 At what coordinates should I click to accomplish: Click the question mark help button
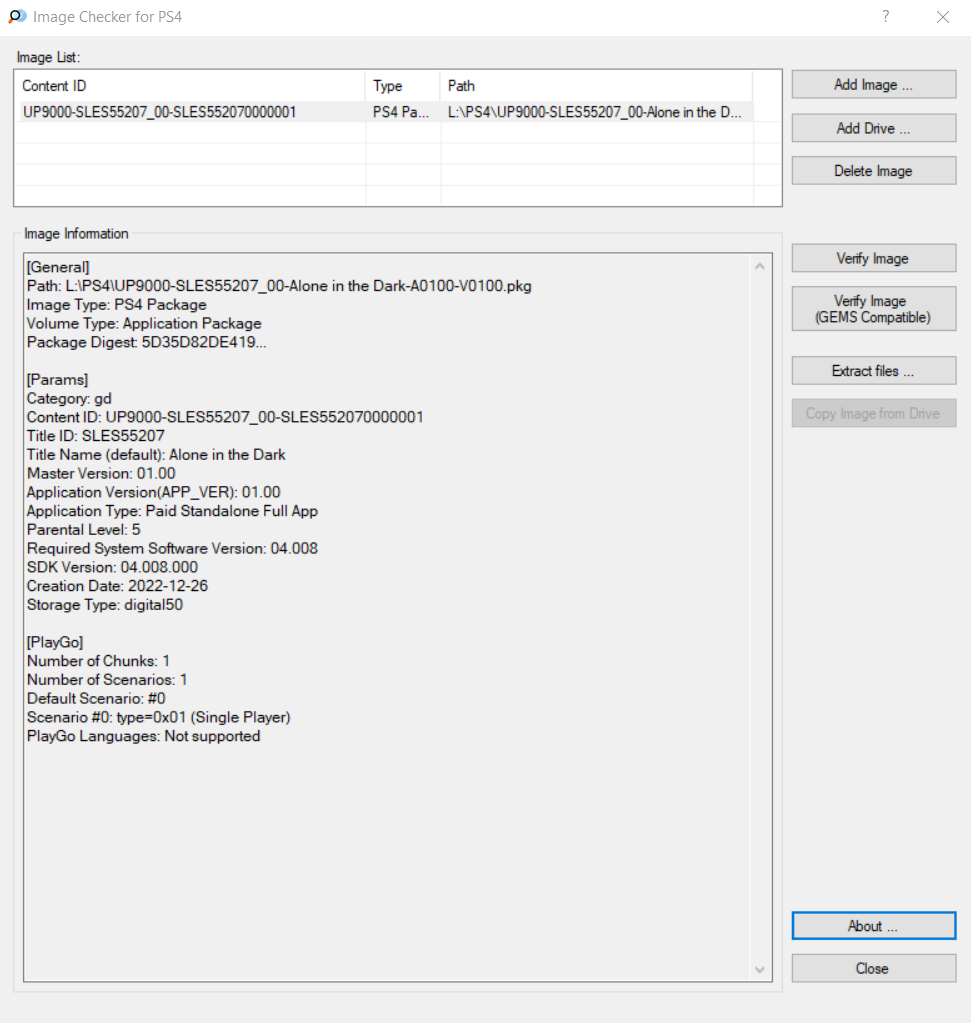tap(885, 17)
